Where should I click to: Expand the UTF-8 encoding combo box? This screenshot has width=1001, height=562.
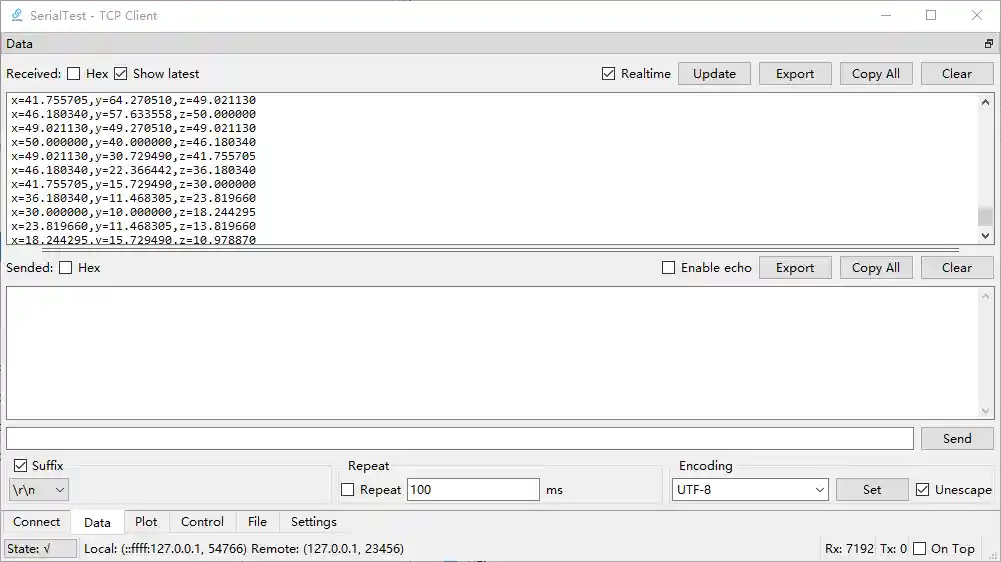[x=750, y=490]
